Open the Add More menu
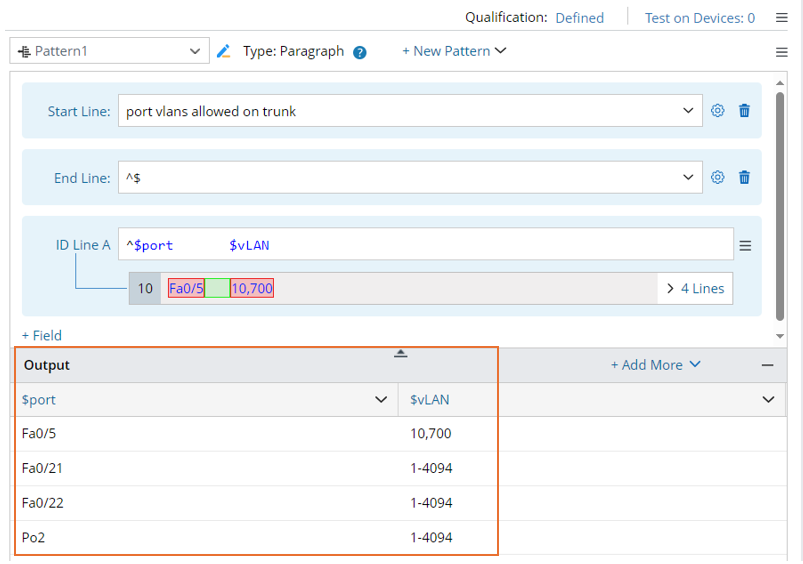The height and width of the screenshot is (564, 803). tap(656, 365)
